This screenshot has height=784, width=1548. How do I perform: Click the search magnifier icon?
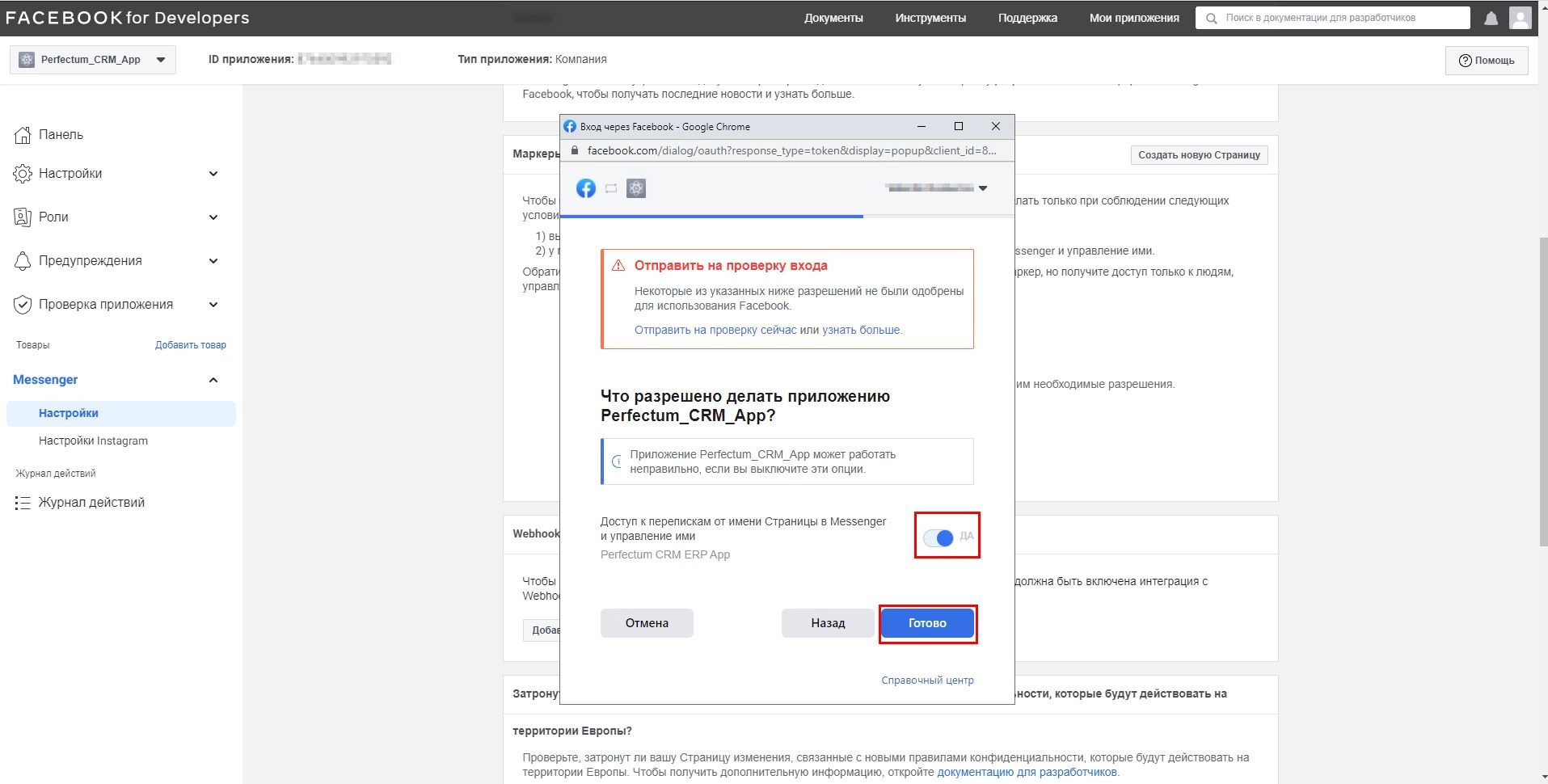coord(1211,18)
